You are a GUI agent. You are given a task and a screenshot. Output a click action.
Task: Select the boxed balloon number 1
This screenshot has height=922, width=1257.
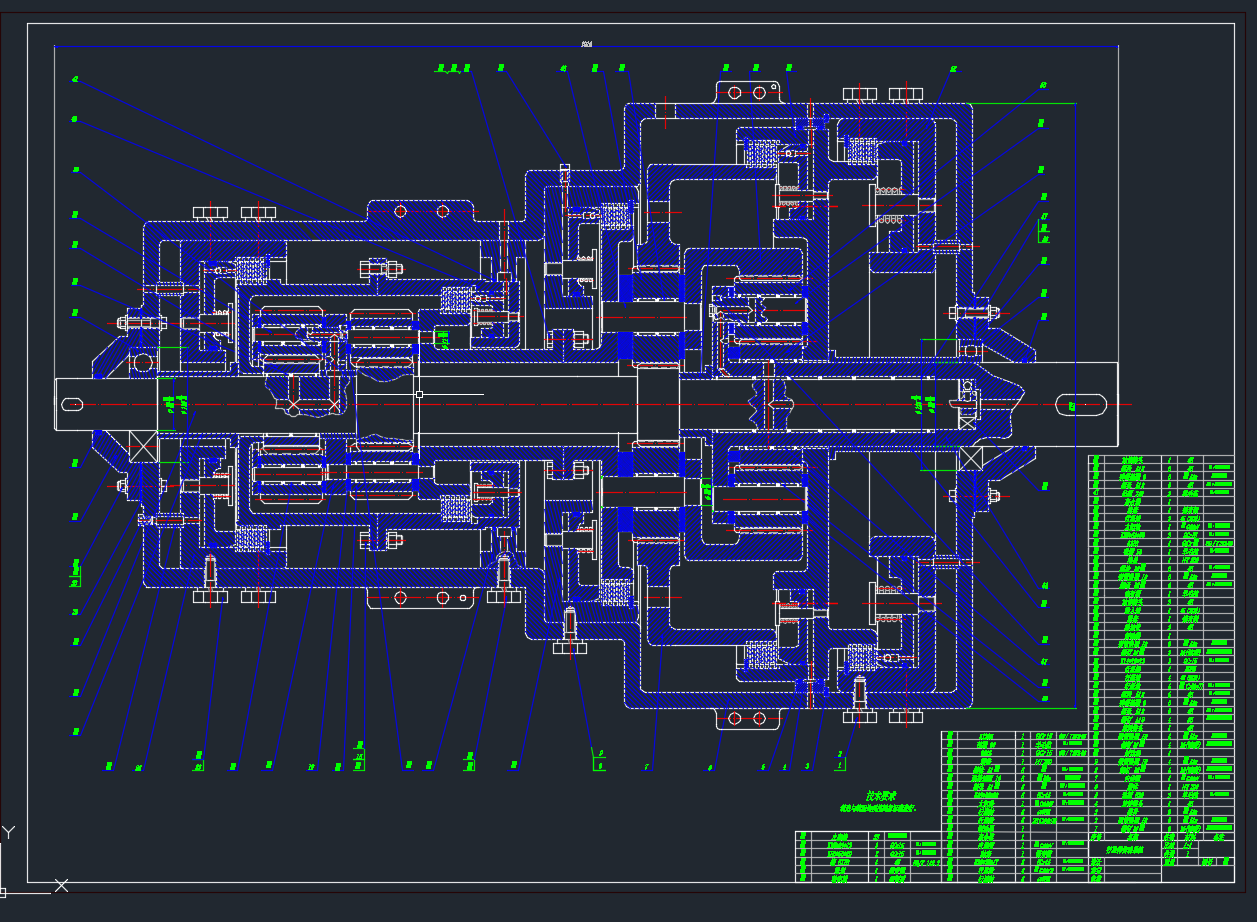coord(840,766)
